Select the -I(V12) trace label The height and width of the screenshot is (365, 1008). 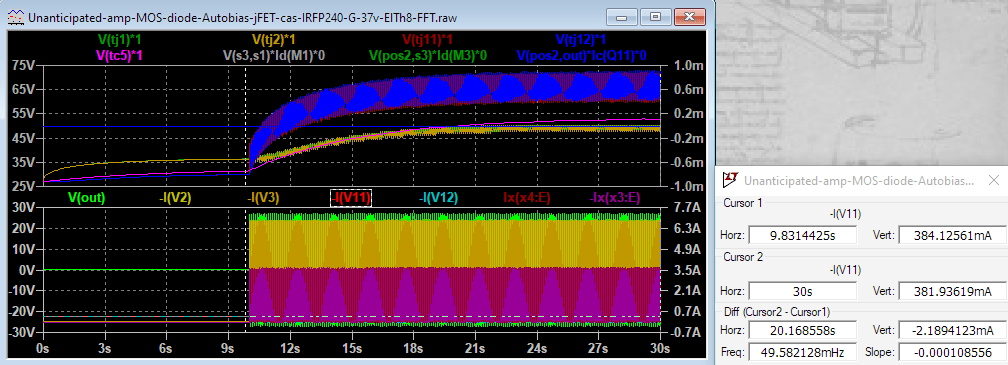pyautogui.click(x=438, y=198)
